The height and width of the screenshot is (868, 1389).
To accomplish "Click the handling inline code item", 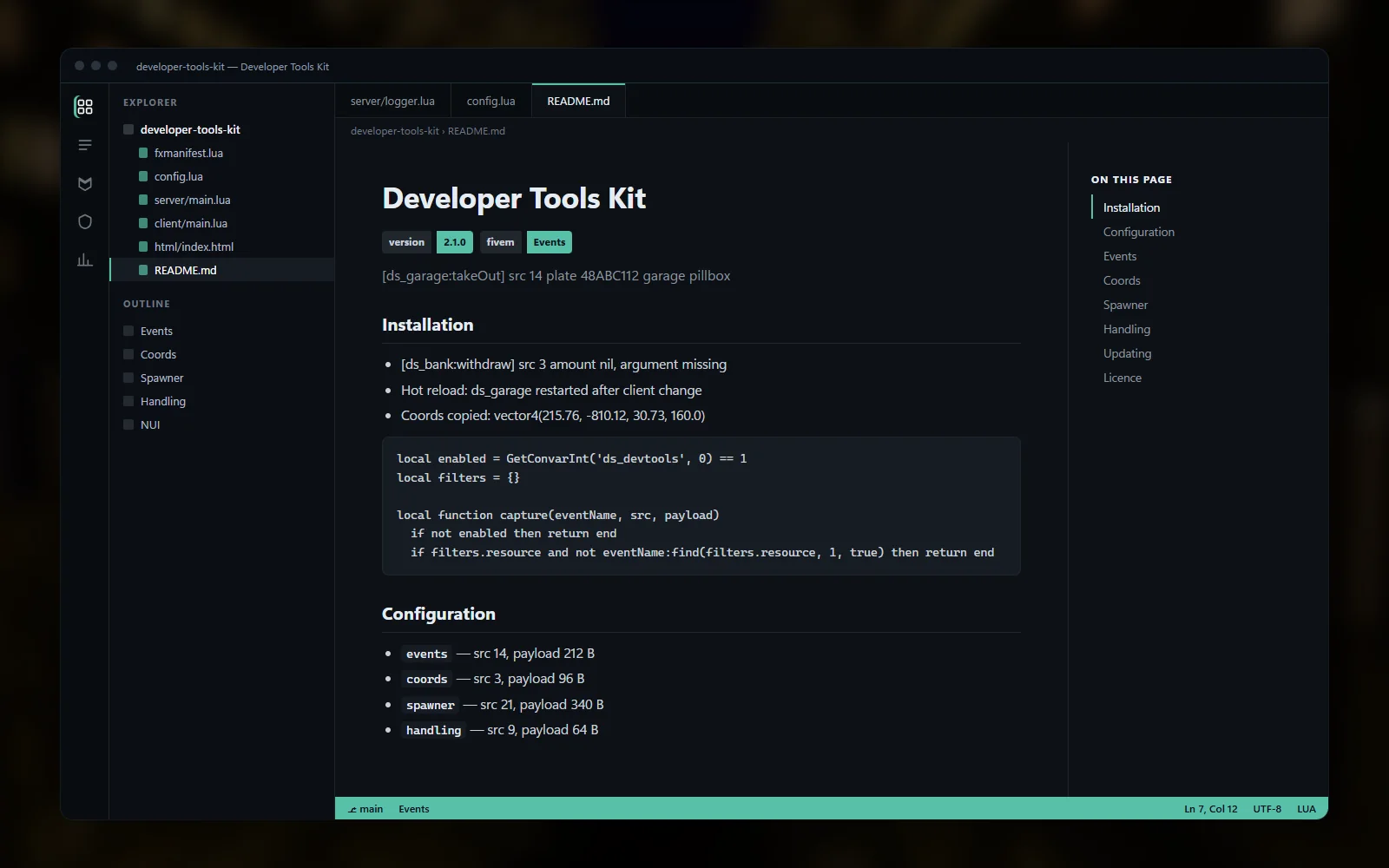I will (x=433, y=730).
